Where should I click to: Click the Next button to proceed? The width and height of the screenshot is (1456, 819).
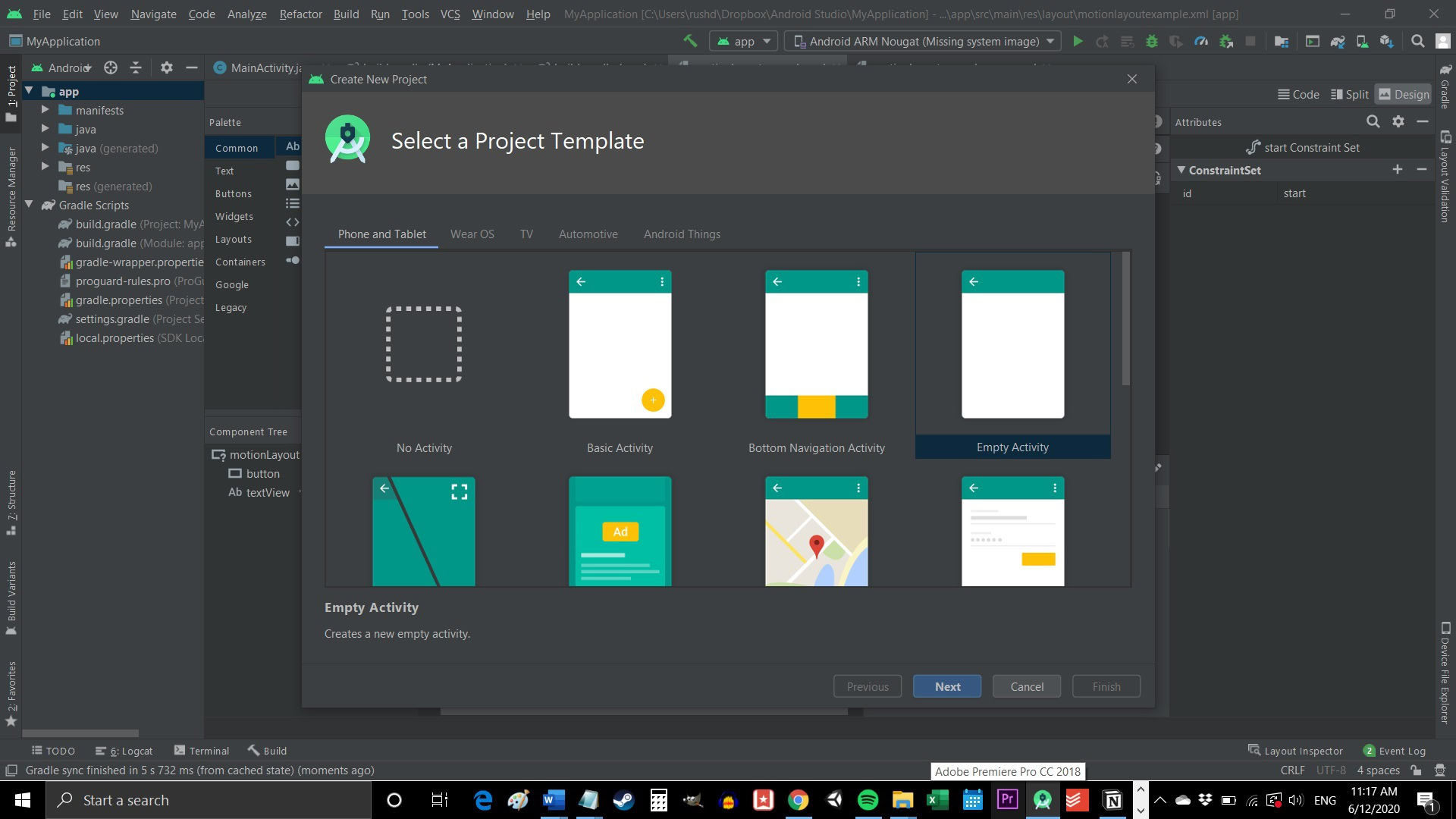(x=947, y=686)
